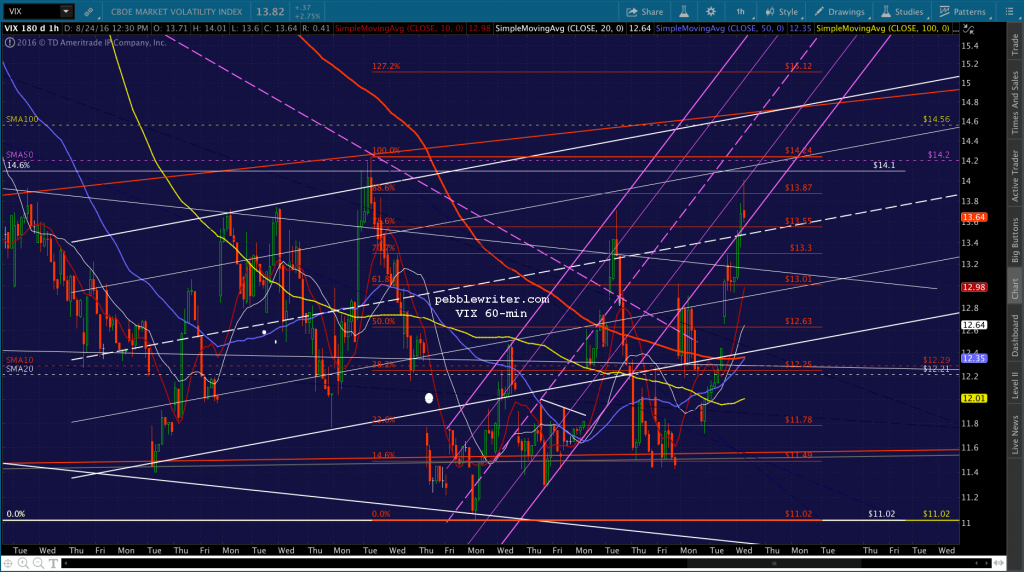This screenshot has width=1024, height=572.
Task: Click the scrollbar rightmost arrow
Action: (x=985, y=563)
